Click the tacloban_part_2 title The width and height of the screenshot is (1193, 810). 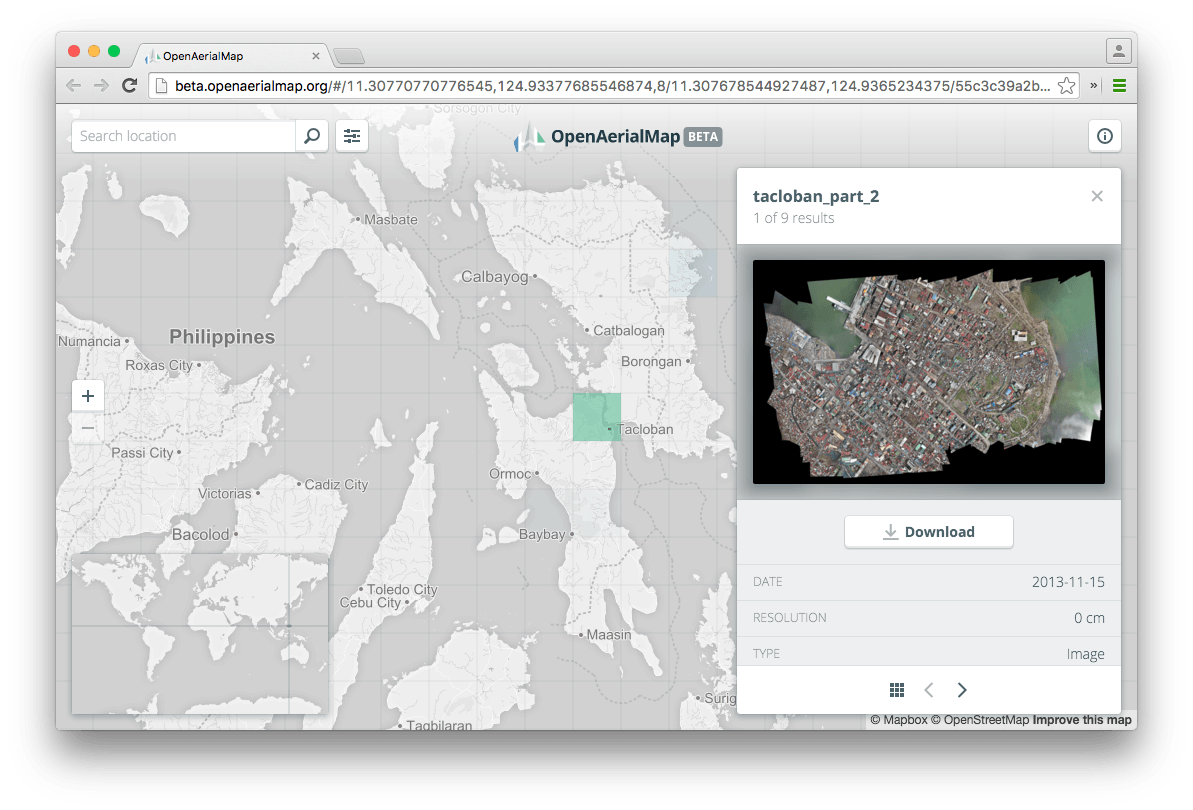(816, 196)
